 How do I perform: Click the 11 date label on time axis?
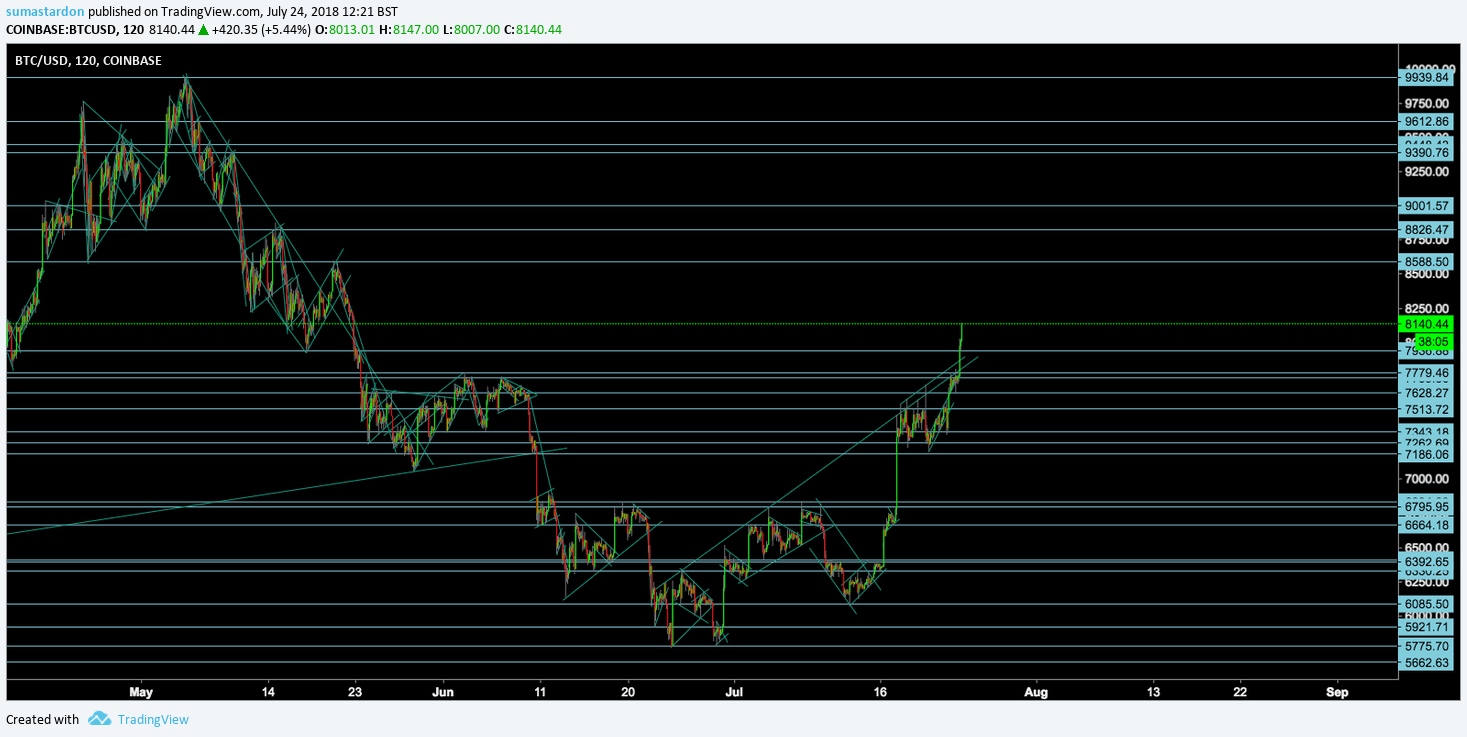(540, 691)
